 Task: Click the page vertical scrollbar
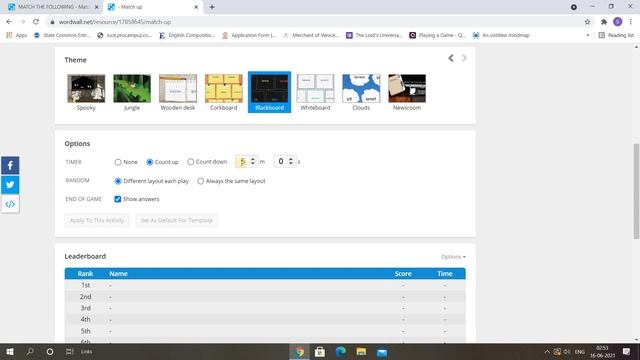pyautogui.click(x=636, y=191)
